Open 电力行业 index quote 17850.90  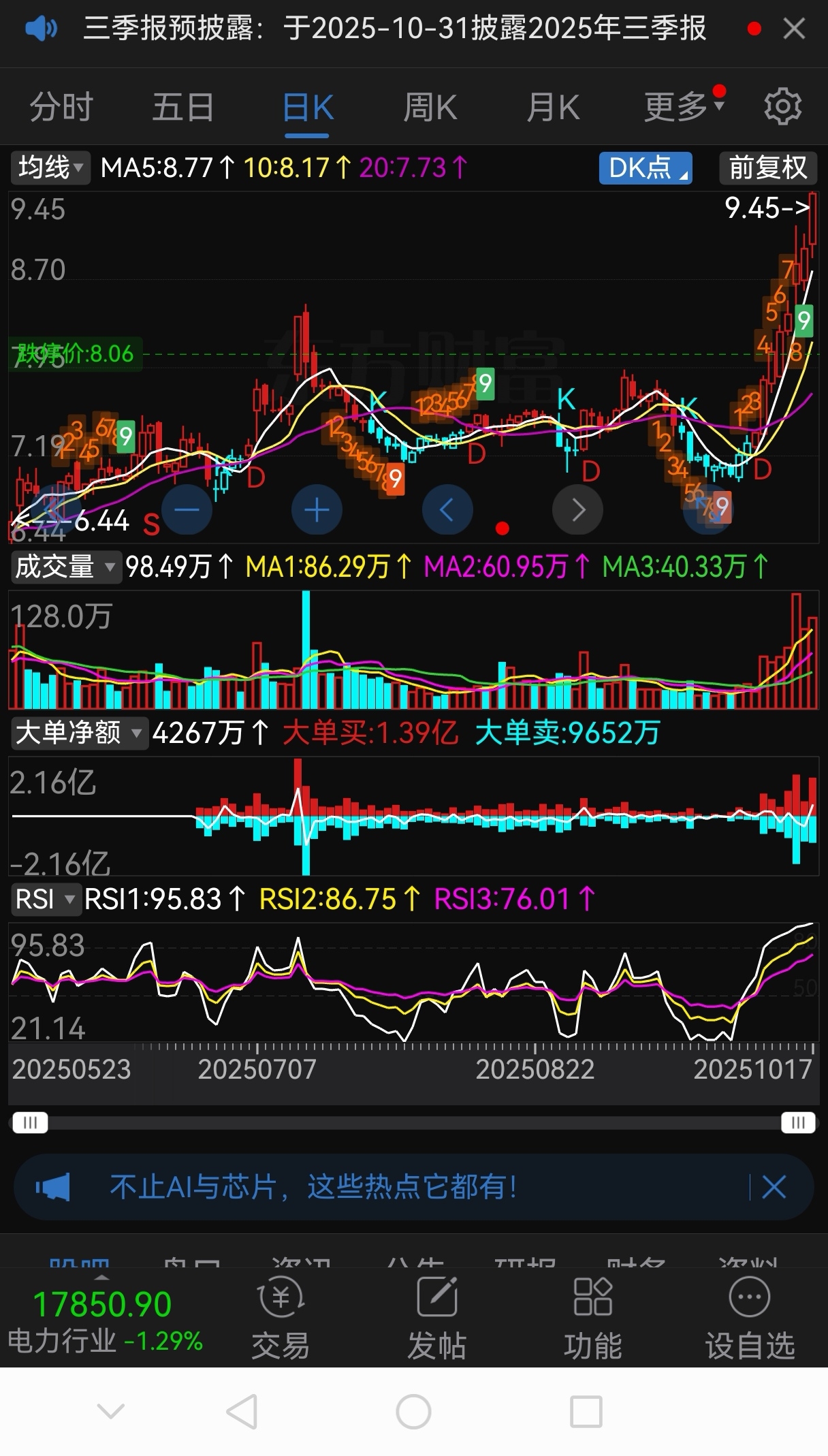coord(104,1320)
